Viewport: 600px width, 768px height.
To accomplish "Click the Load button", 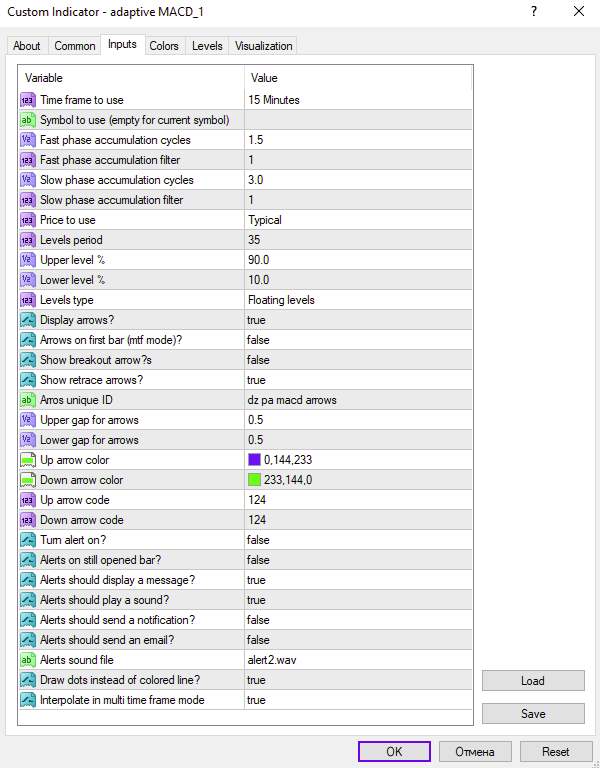I will [533, 681].
